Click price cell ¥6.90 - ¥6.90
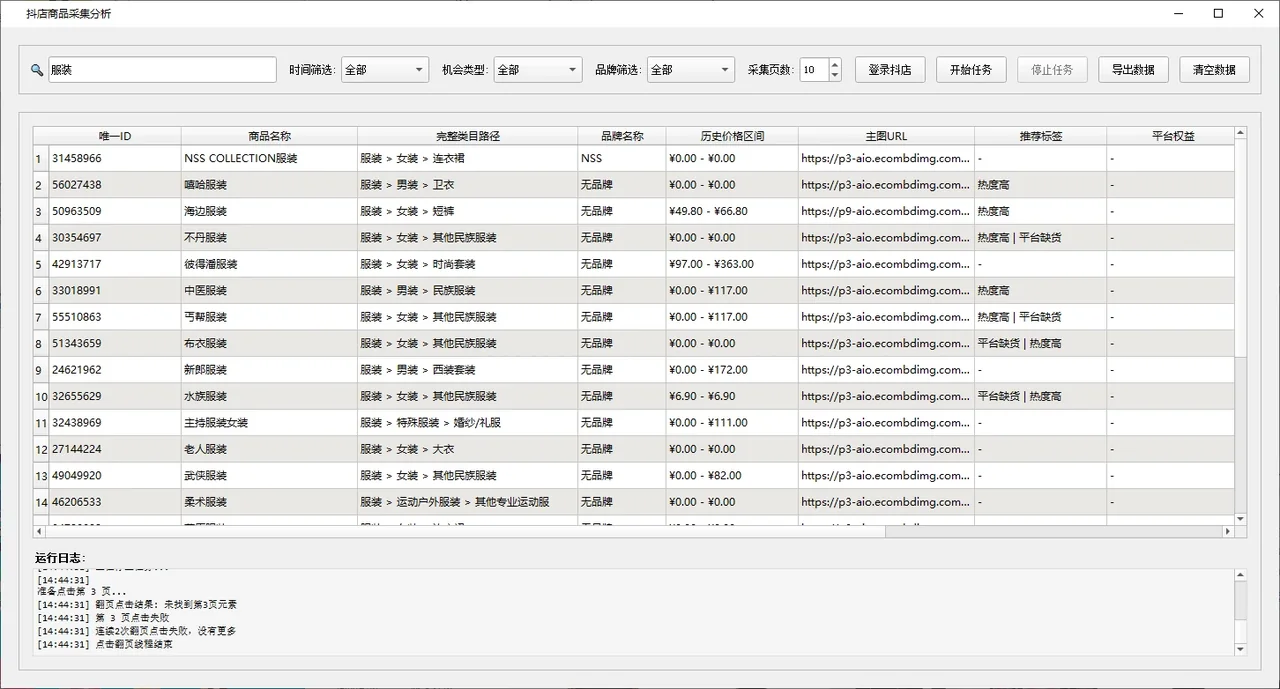Screen dimensions: 1280x689 coord(732,396)
